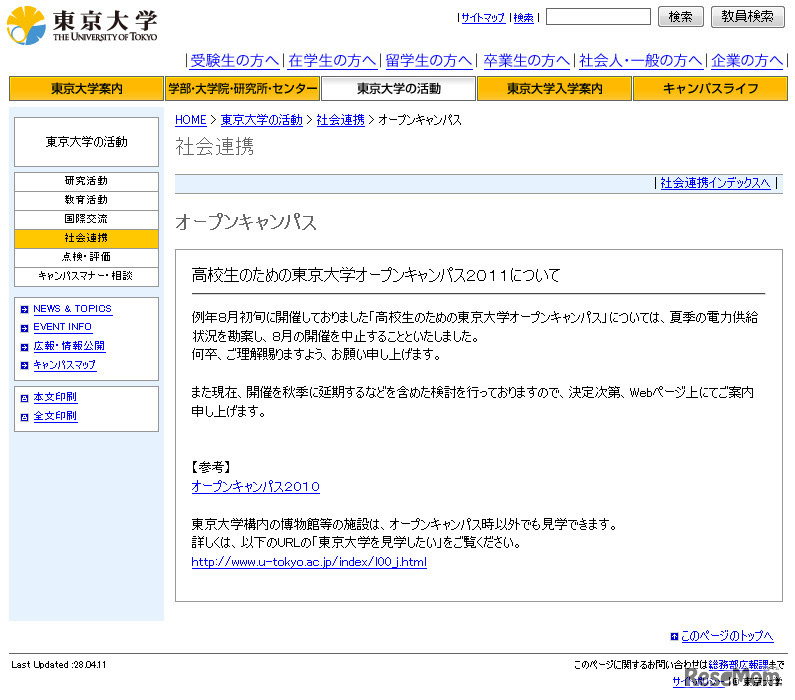Open the u-tokyo.ac.jp l00_j.html URL link

309,562
